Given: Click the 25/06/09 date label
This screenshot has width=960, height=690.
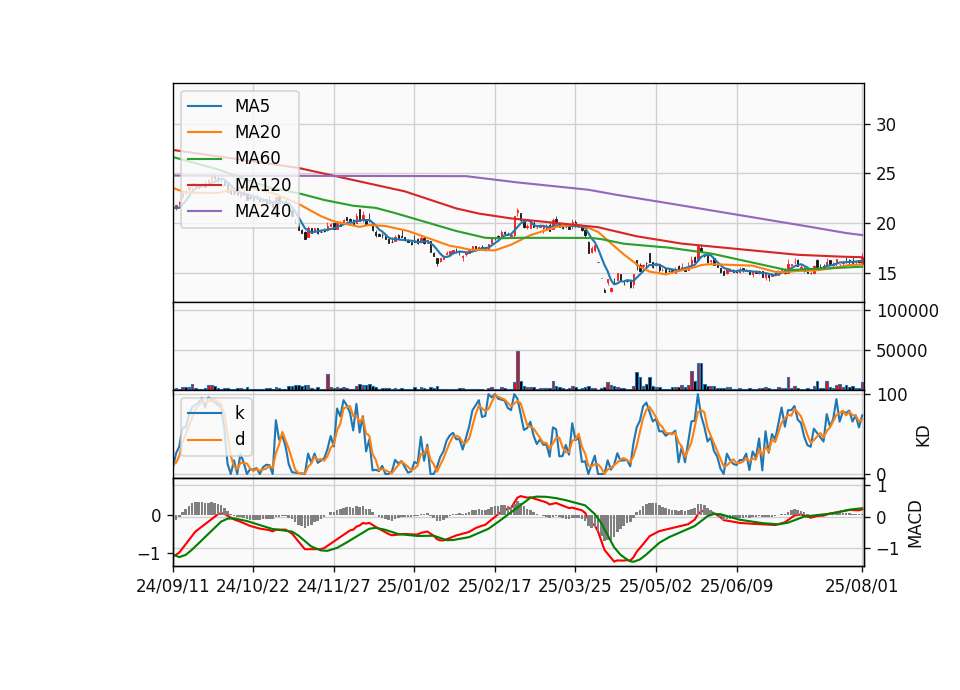Looking at the screenshot, I should [737, 586].
